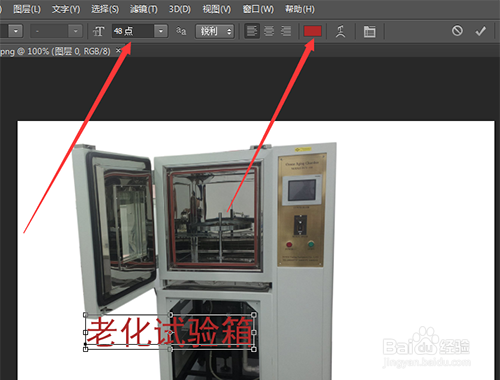Viewport: 500px width, 380px height.
Task: Click the anti-aliasing aa icon
Action: pyautogui.click(x=181, y=31)
